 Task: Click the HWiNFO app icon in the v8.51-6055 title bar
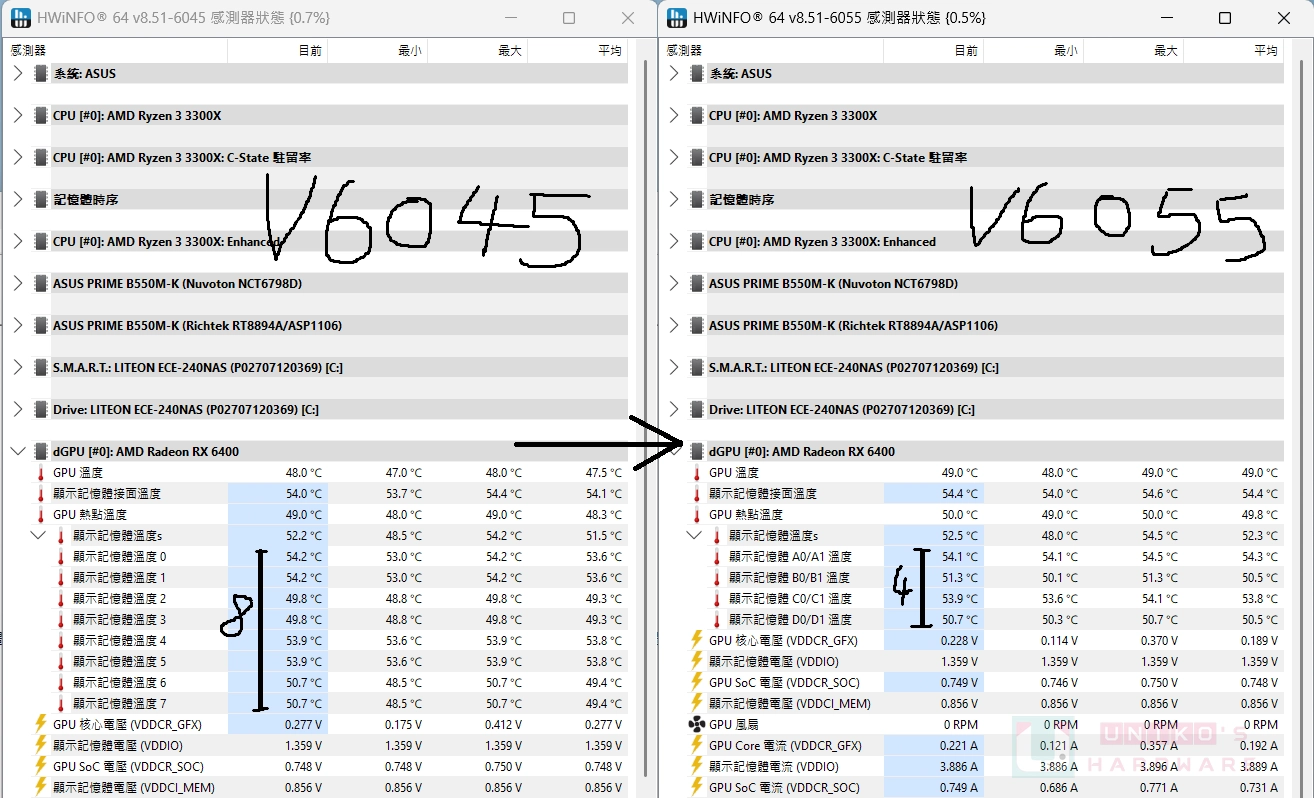[676, 18]
